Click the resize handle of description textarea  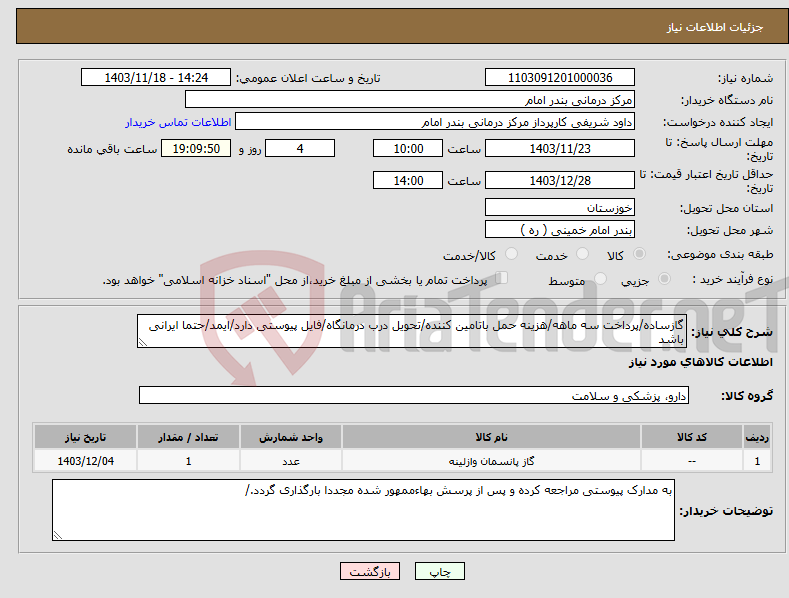pyautogui.click(x=143, y=342)
